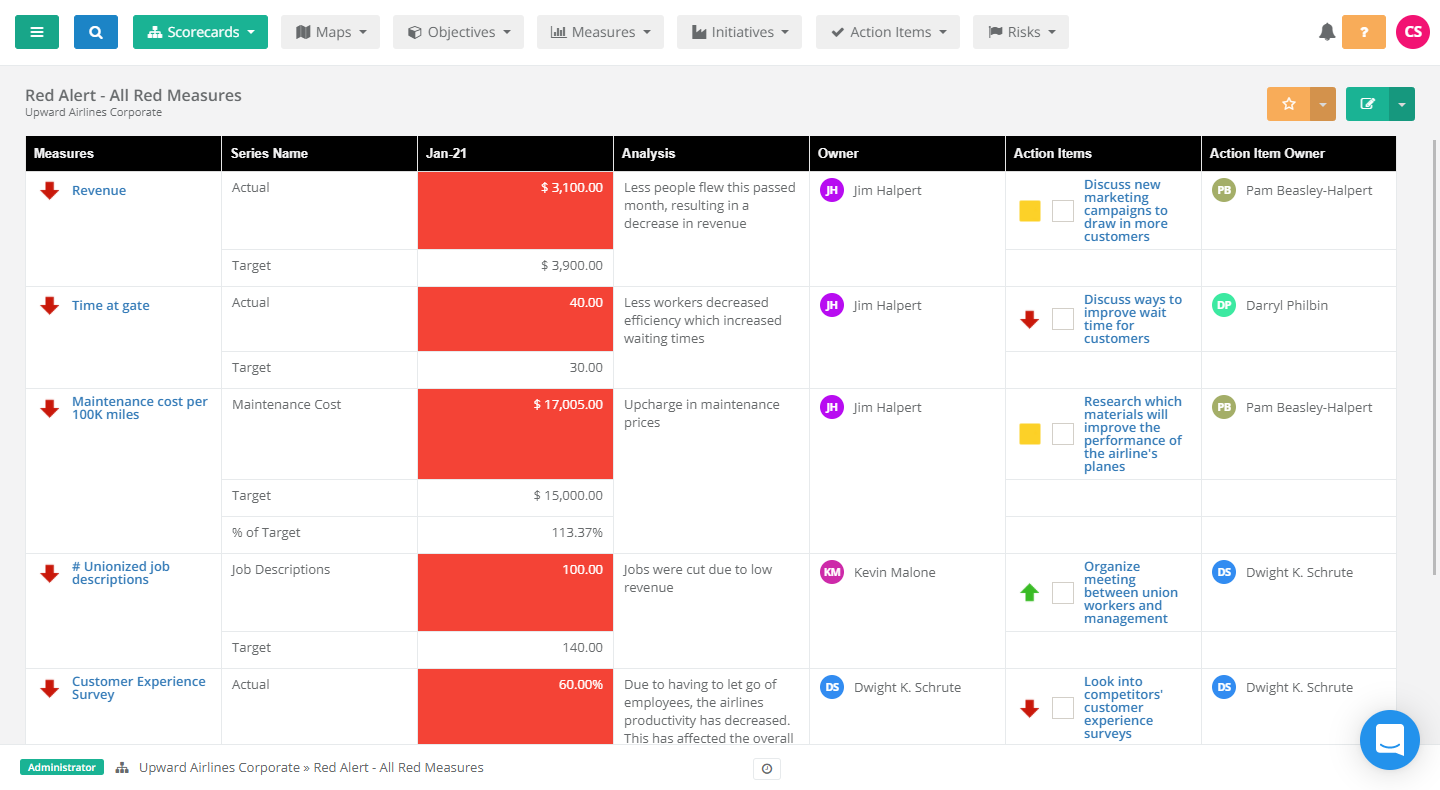Open the Revenue measure link

point(98,189)
